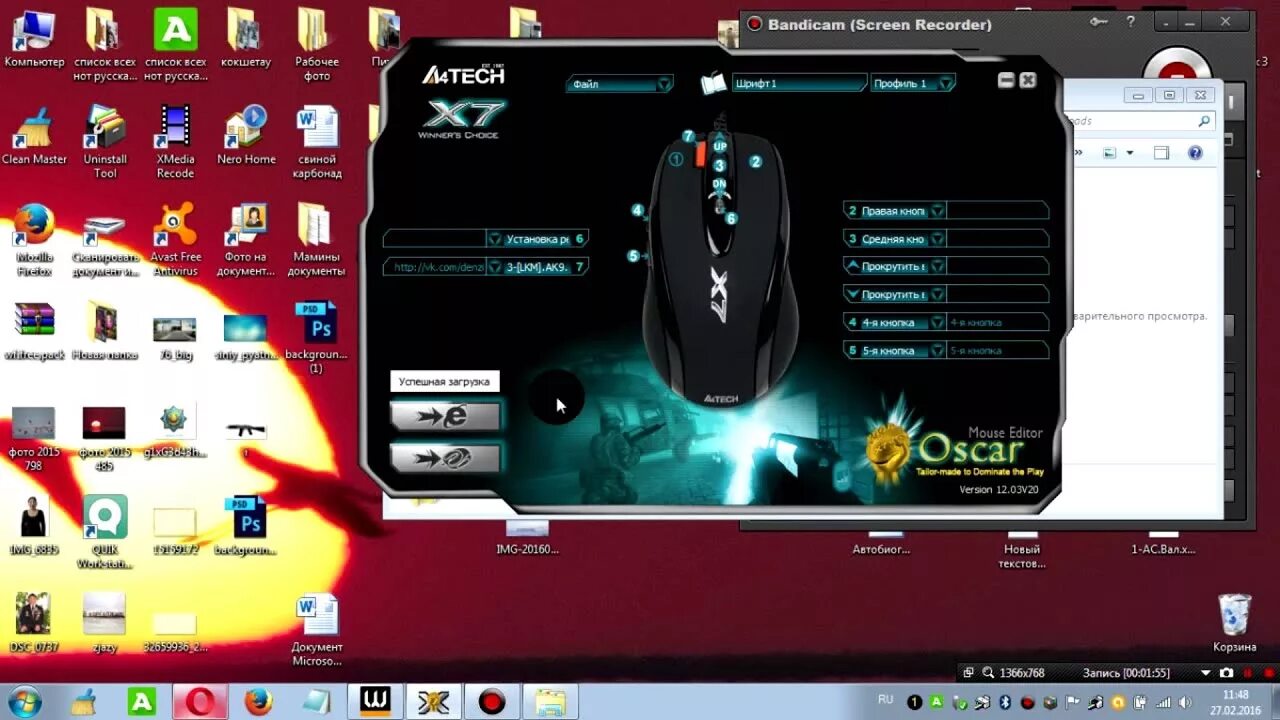Open Opera from the taskbar
Viewport: 1280px width, 720px height.
click(x=199, y=702)
